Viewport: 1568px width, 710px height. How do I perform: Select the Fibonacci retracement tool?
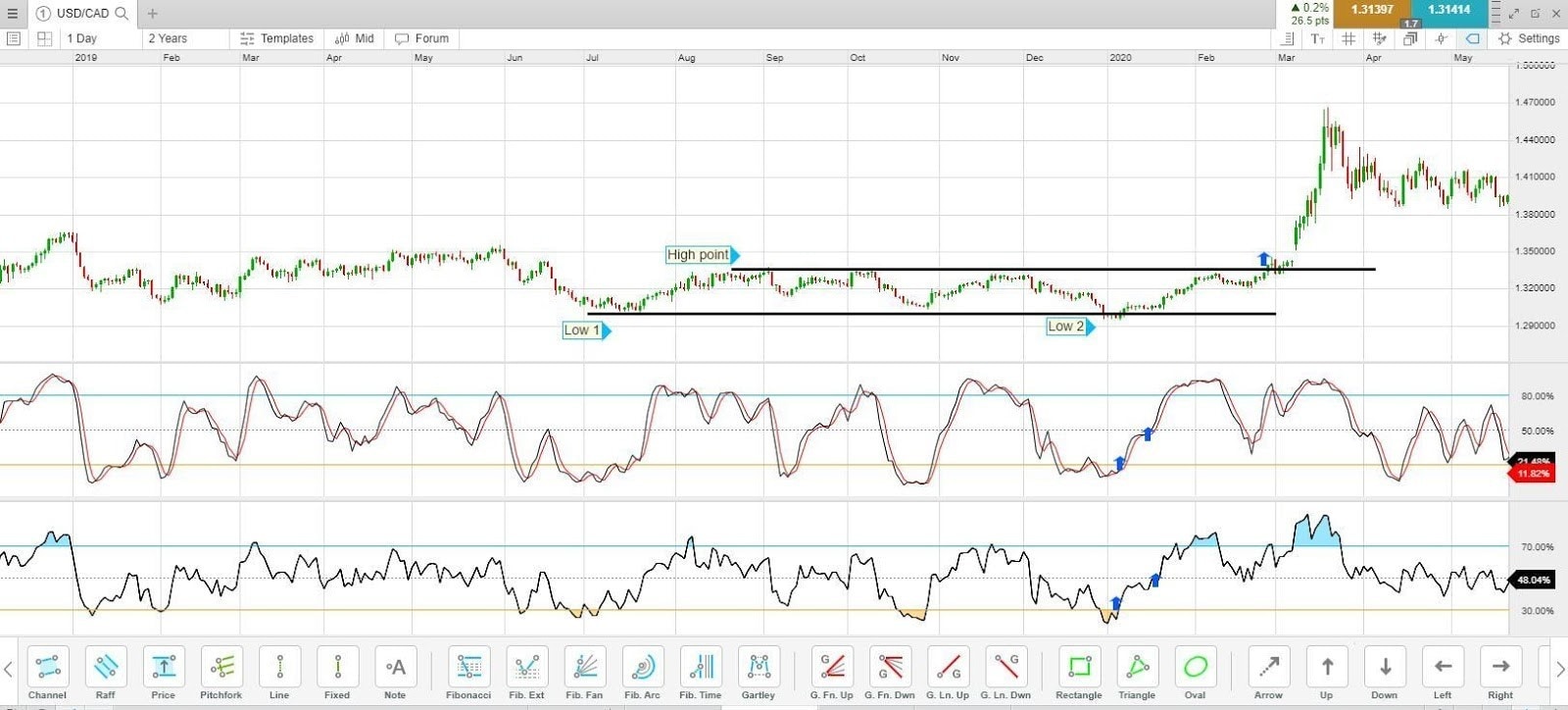(468, 673)
